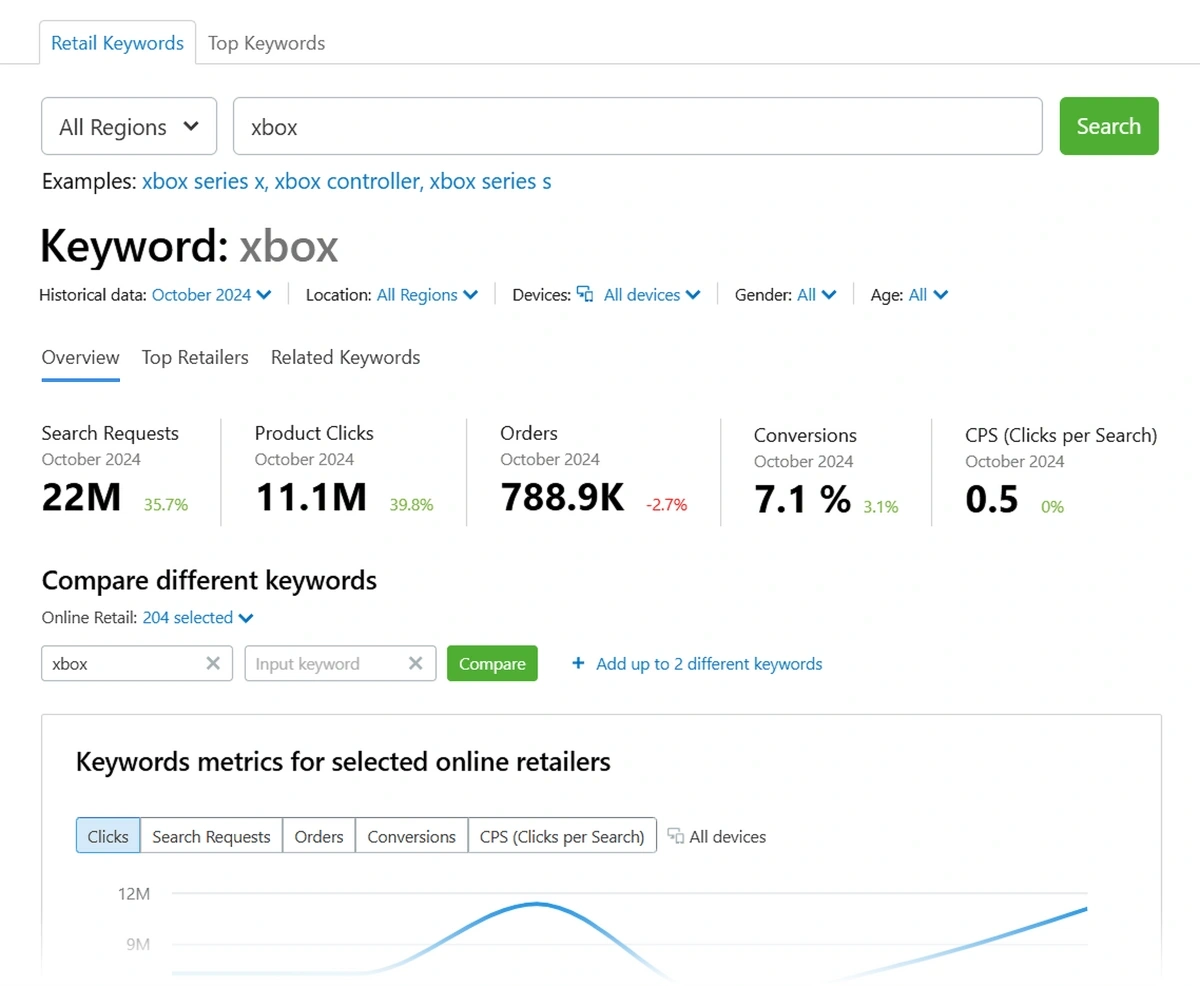Expand Historical data October 2024 dropdown
1200x986 pixels.
pyautogui.click(x=212, y=295)
